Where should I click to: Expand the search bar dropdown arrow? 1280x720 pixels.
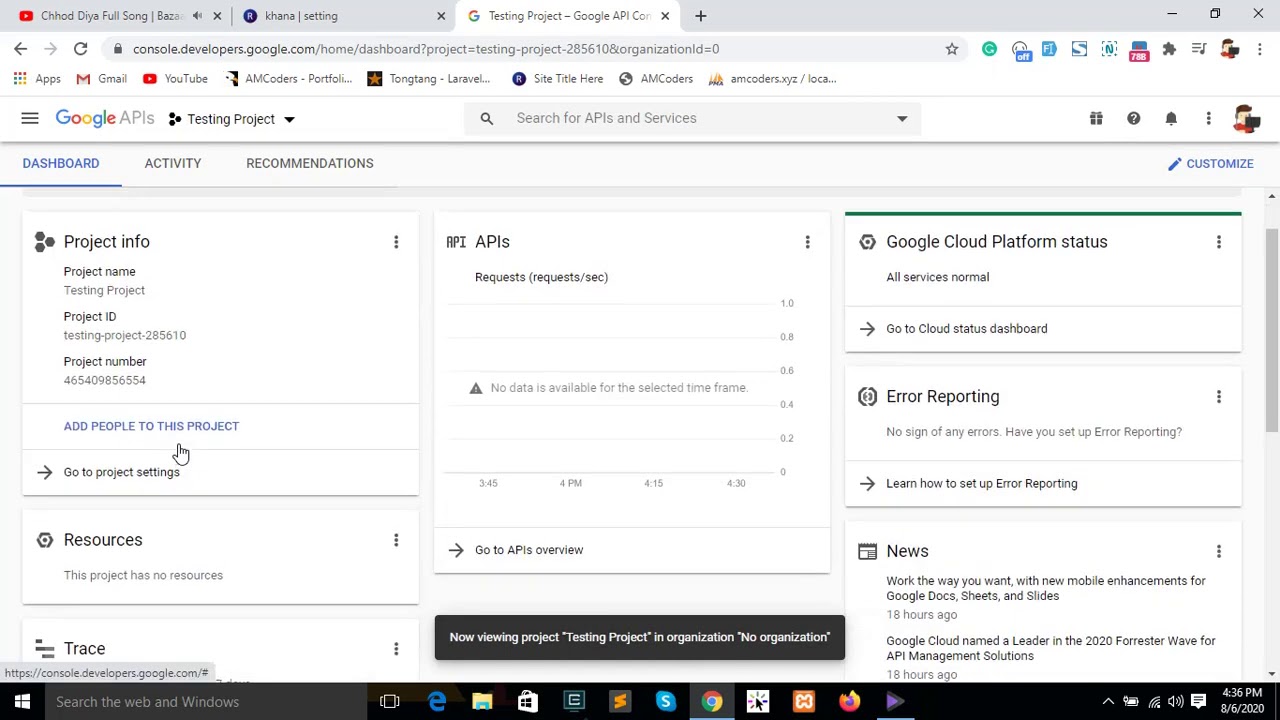[x=902, y=118]
